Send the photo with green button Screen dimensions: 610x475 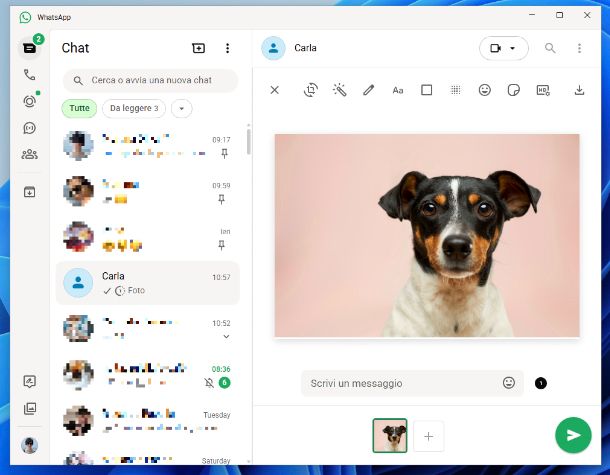click(x=573, y=435)
